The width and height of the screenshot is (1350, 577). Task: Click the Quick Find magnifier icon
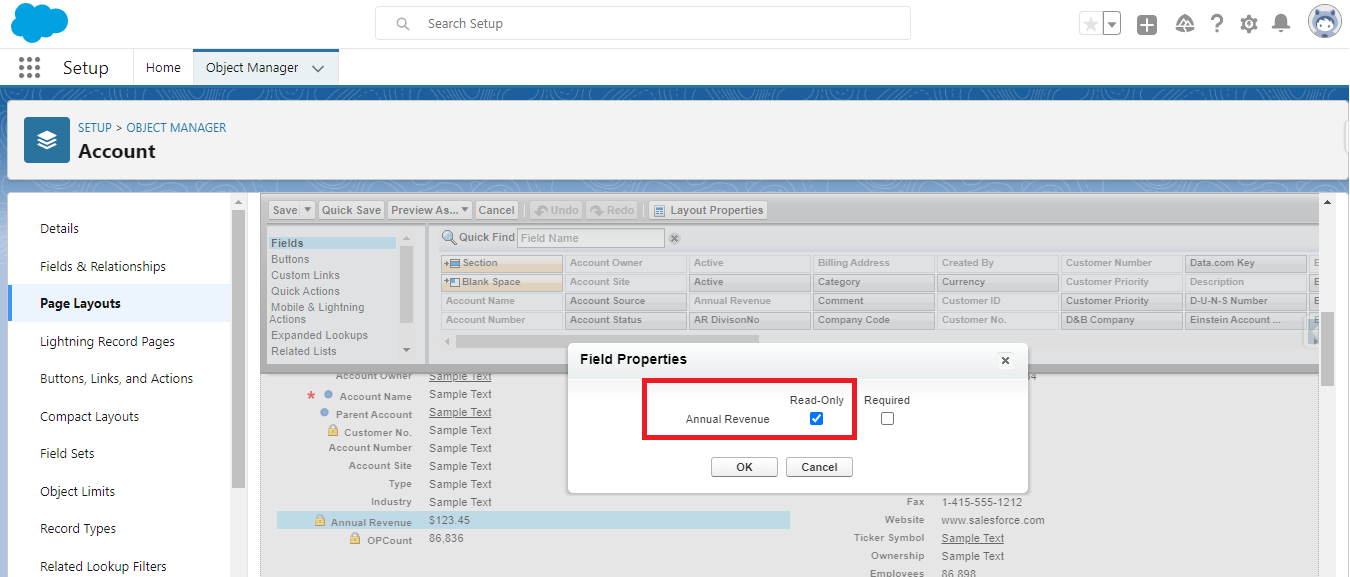point(449,238)
